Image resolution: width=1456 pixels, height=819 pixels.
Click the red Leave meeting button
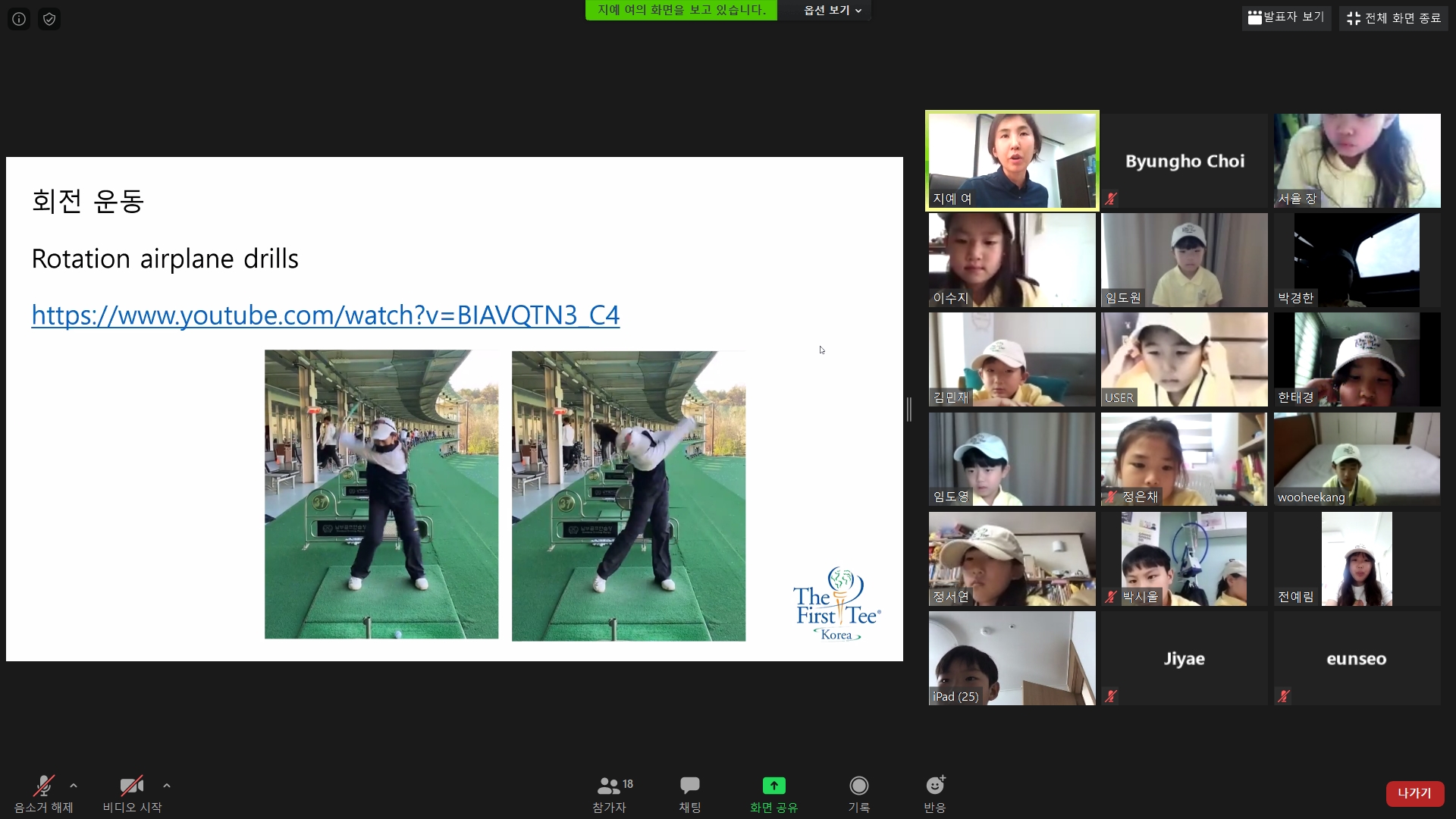[1414, 793]
